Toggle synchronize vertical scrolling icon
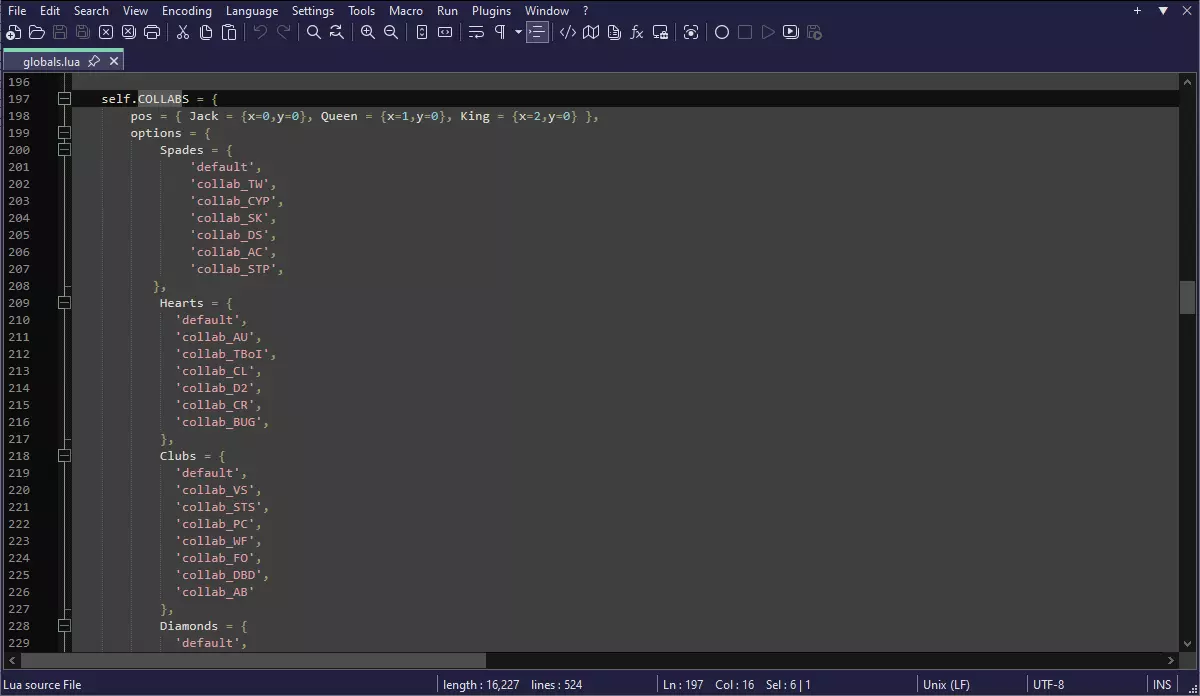This screenshot has width=1200, height=696. point(422,32)
